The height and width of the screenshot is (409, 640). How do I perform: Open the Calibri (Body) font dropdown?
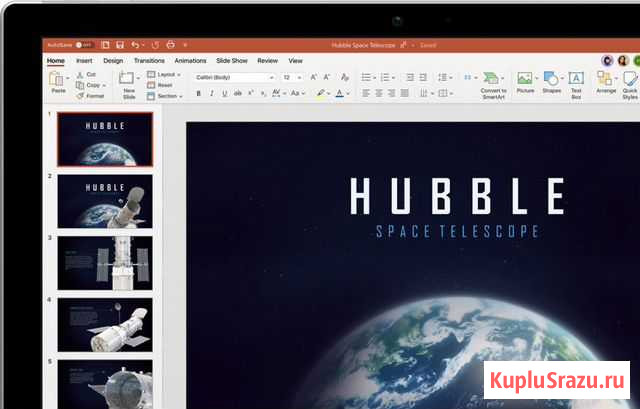pyautogui.click(x=234, y=77)
